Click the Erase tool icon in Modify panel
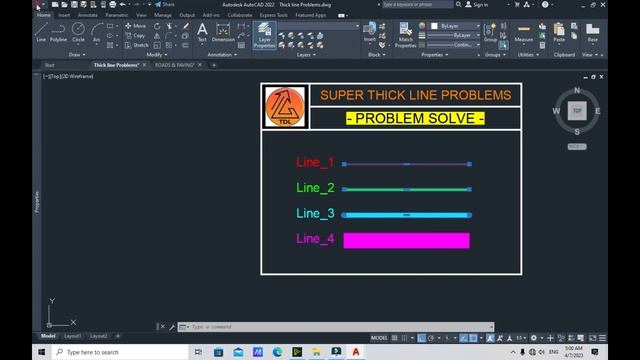This screenshot has height=360, width=640. (x=186, y=26)
